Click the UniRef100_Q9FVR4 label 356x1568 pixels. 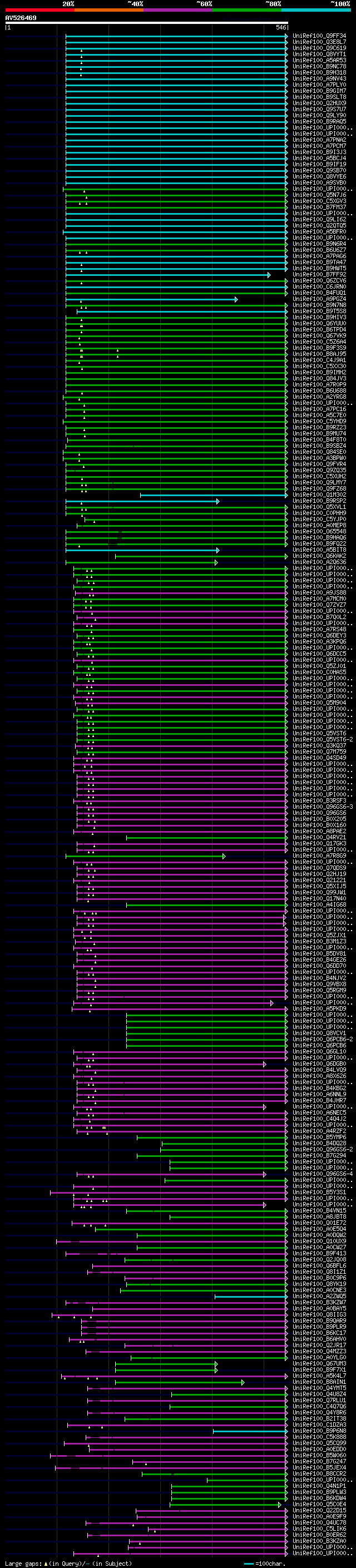click(x=319, y=464)
